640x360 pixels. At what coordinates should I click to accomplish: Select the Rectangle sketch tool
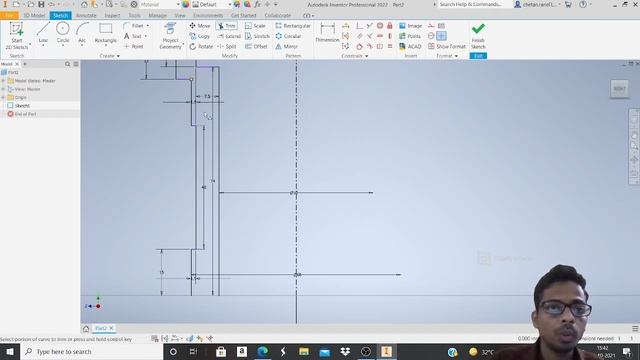(106, 33)
